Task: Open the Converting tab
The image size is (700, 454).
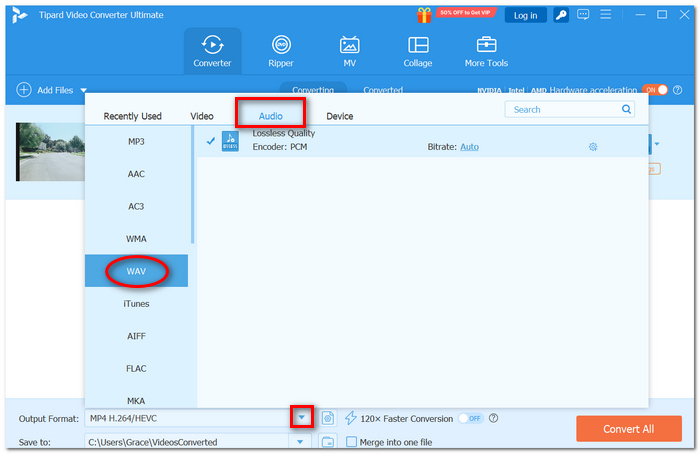Action: (x=313, y=89)
